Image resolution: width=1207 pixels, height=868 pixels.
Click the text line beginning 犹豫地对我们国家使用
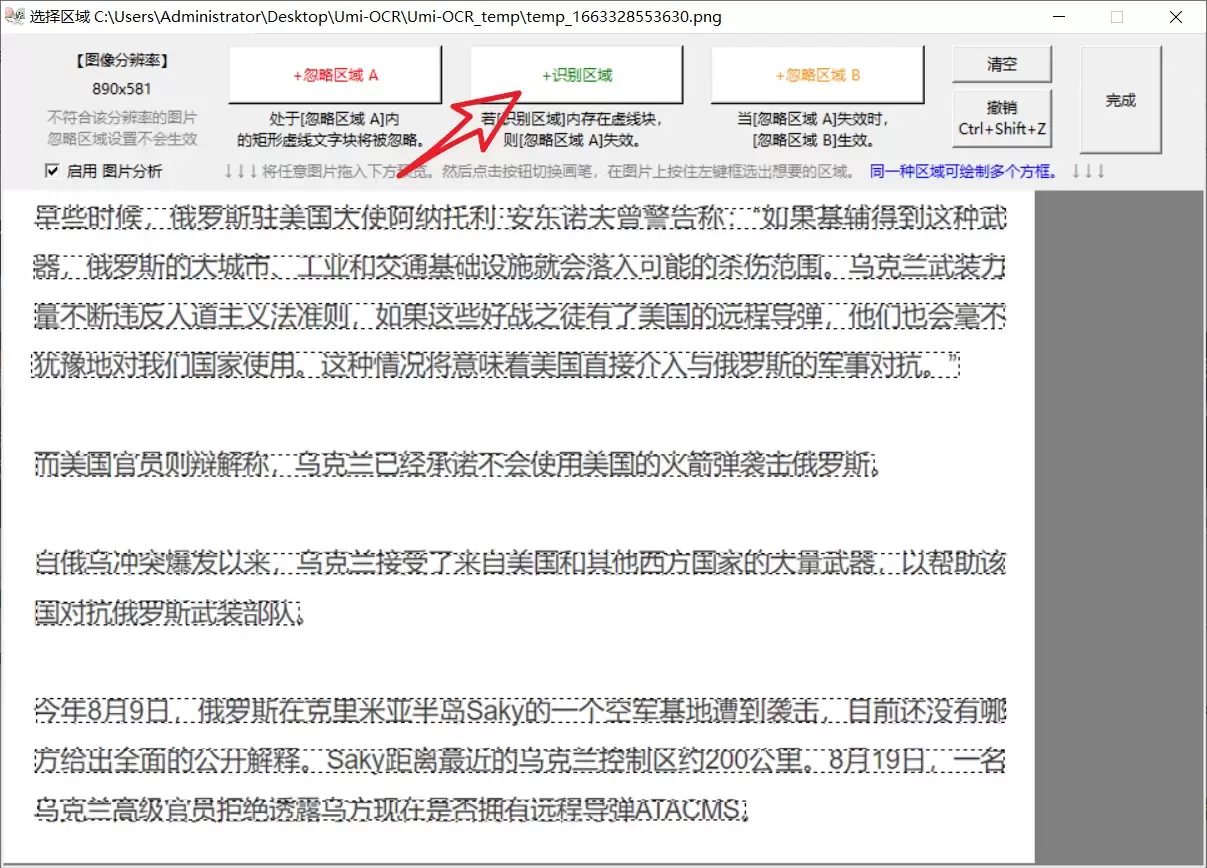click(496, 365)
